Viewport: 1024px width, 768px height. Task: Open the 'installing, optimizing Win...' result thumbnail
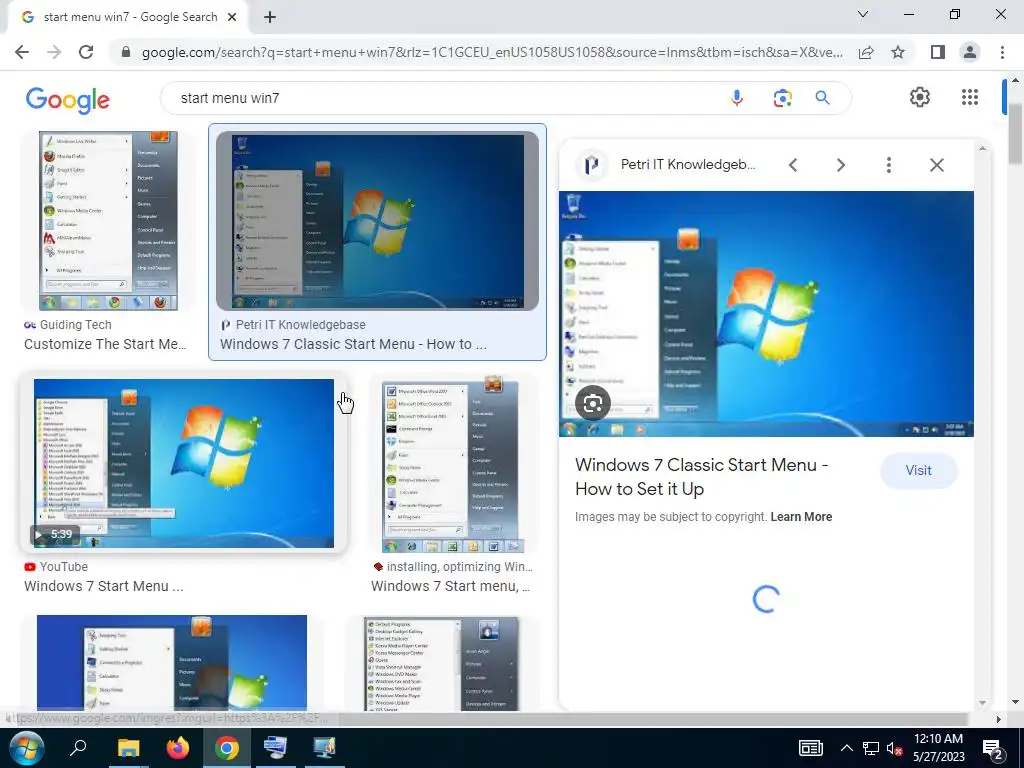tap(452, 463)
